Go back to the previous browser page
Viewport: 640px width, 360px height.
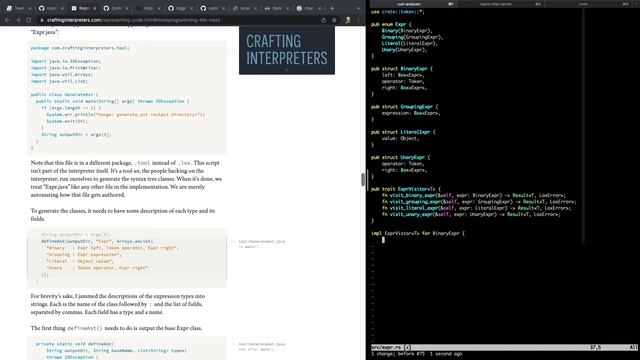[x=7, y=20]
